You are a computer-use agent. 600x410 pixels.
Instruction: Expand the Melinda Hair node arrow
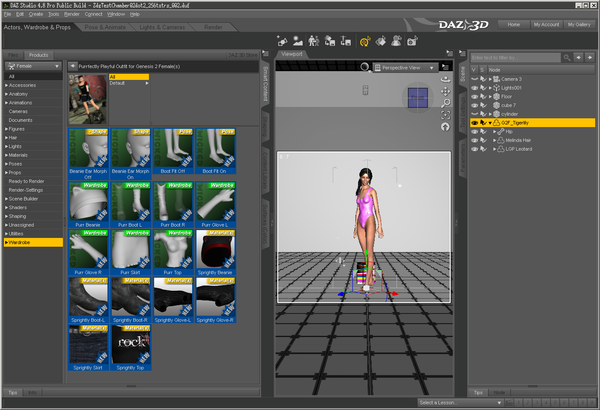(x=494, y=140)
